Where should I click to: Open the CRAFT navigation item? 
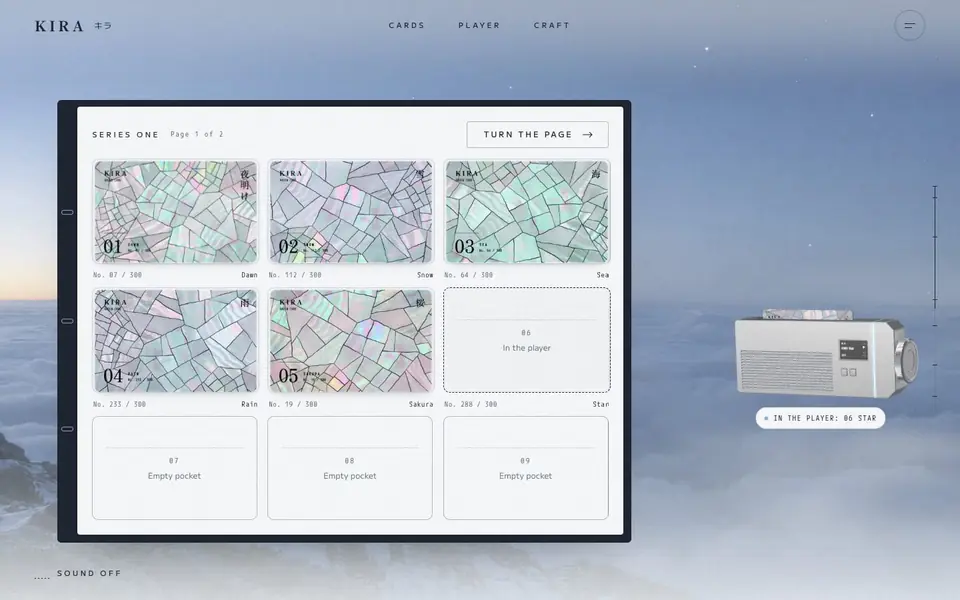552,25
